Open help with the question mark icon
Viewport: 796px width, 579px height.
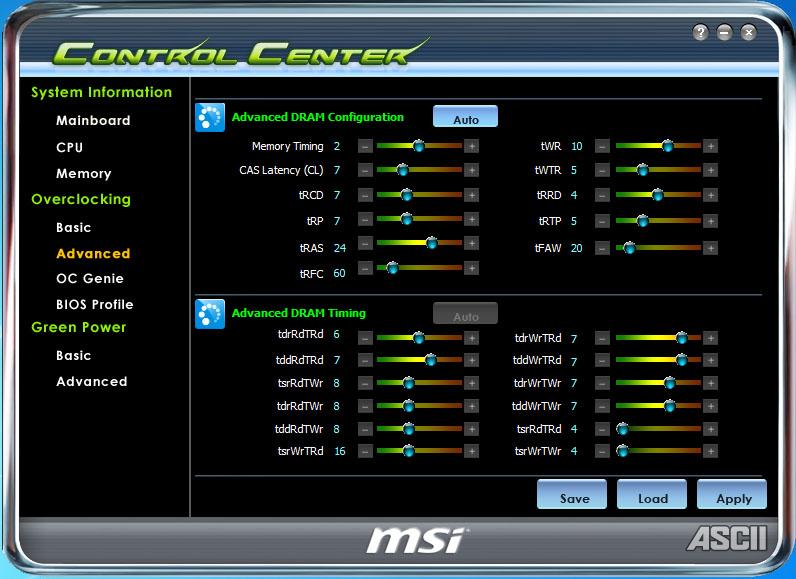pyautogui.click(x=700, y=33)
